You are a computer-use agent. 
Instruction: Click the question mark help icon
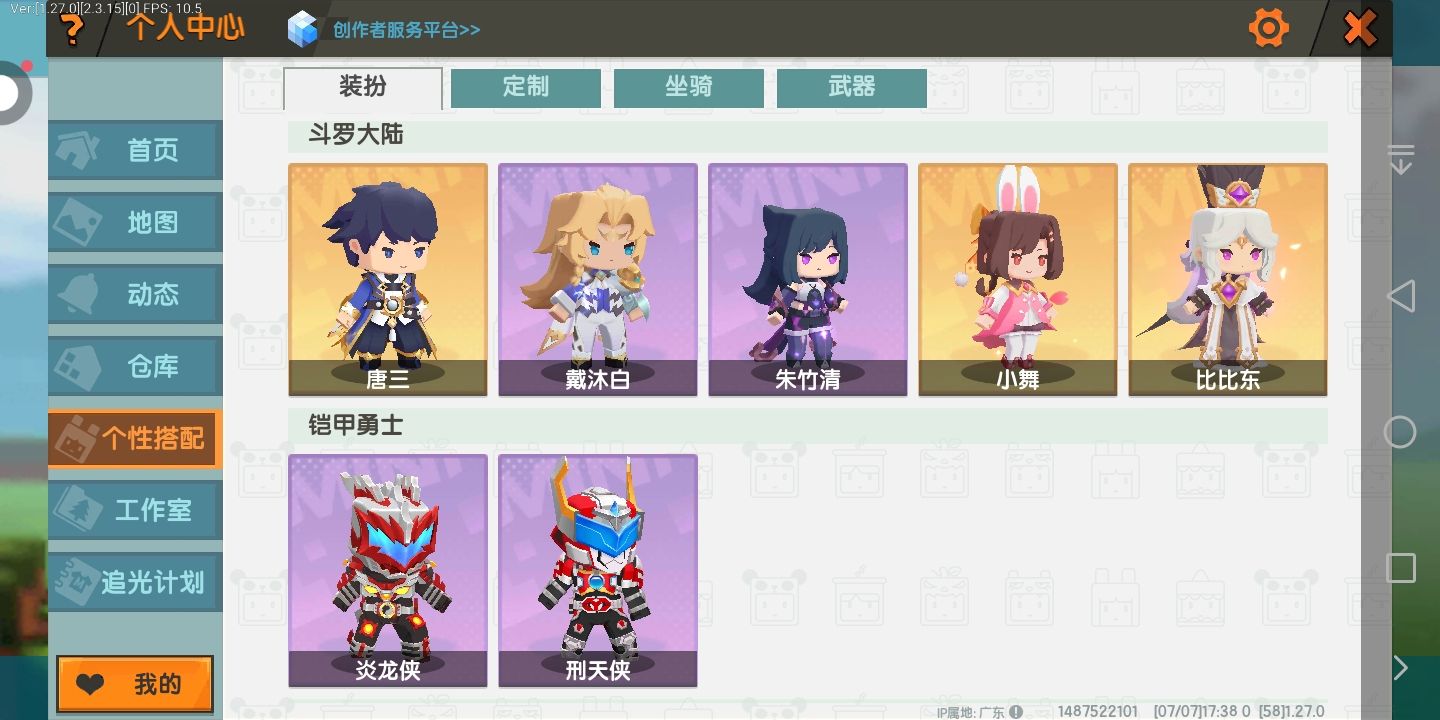tap(72, 30)
